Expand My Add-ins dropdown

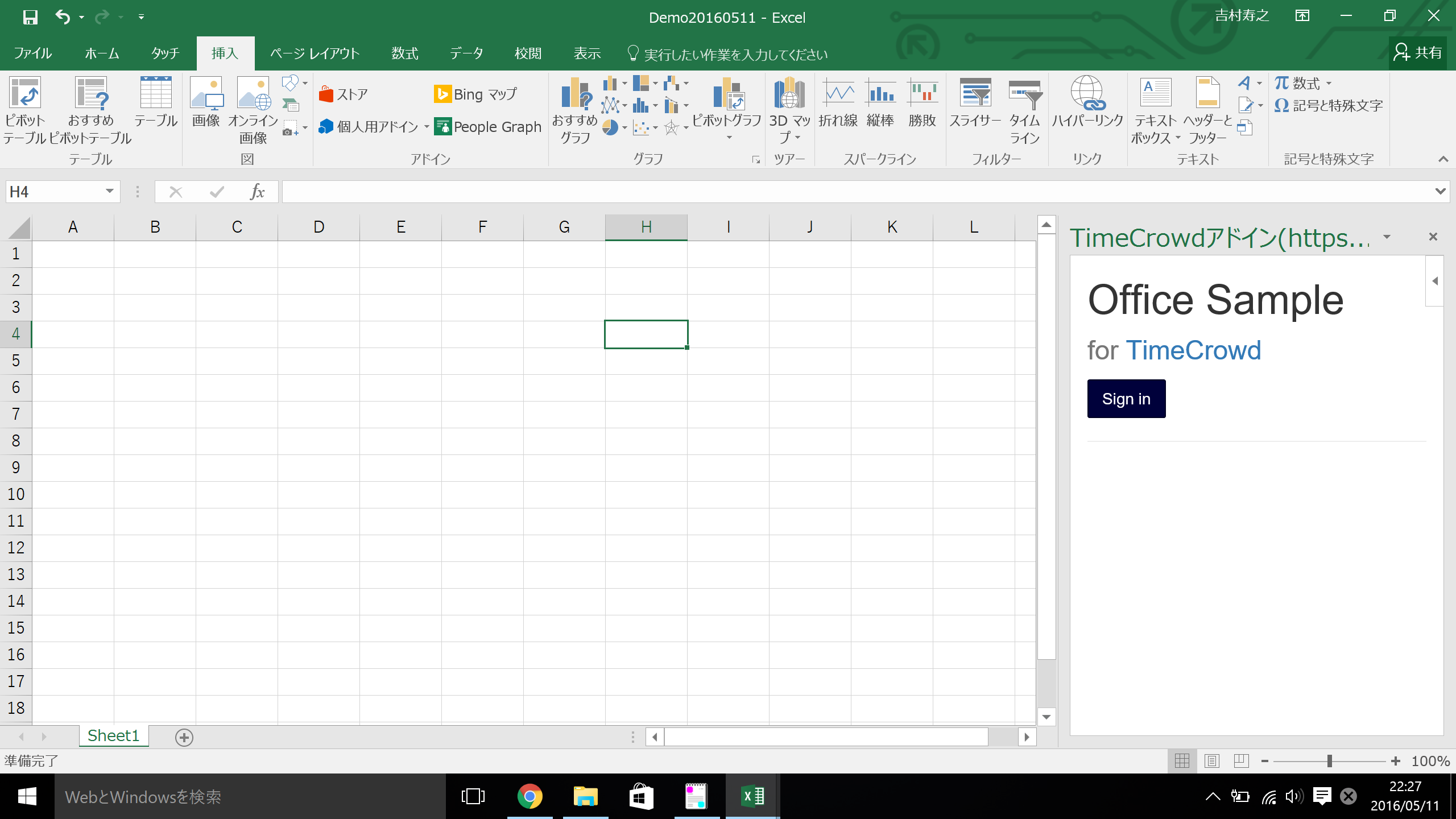click(427, 127)
